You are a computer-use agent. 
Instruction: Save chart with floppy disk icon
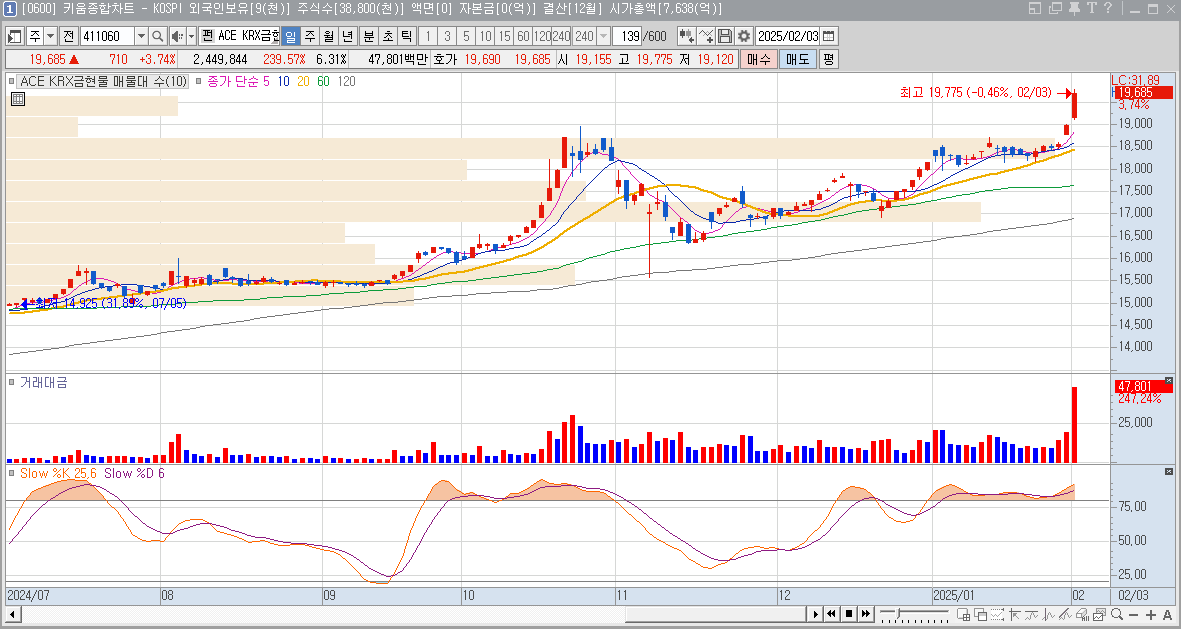click(x=725, y=36)
